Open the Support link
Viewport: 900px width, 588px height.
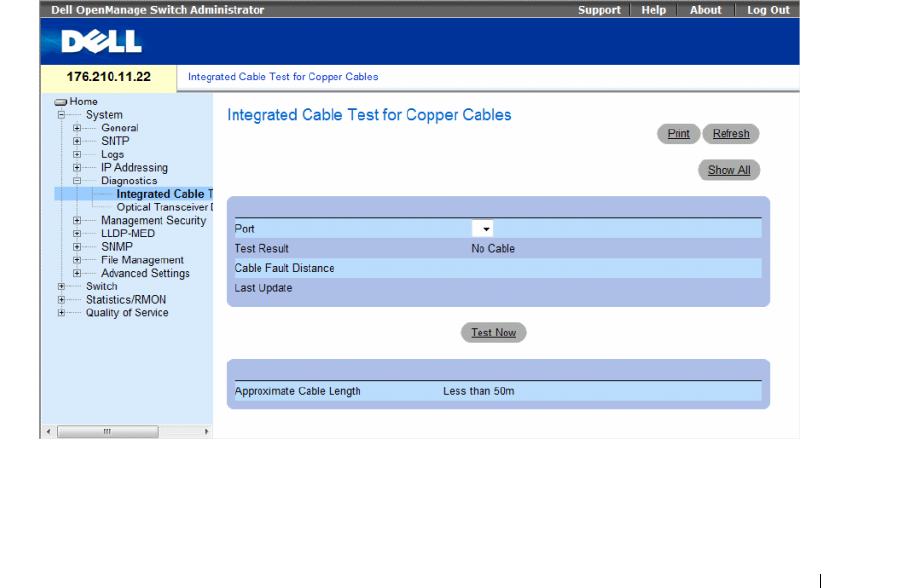[599, 10]
